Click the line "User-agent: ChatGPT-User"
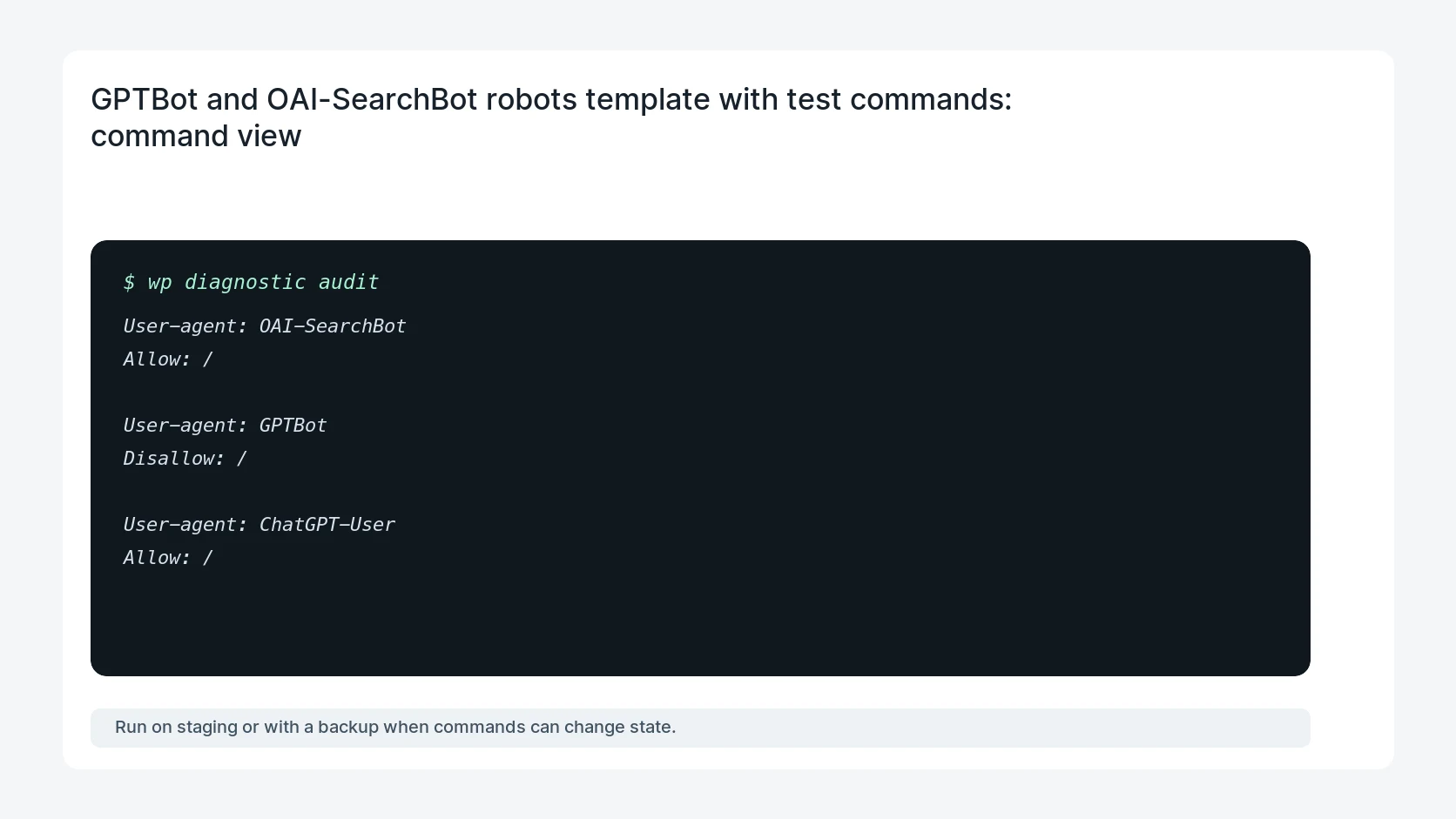Viewport: 1456px width, 819px height. pos(259,525)
